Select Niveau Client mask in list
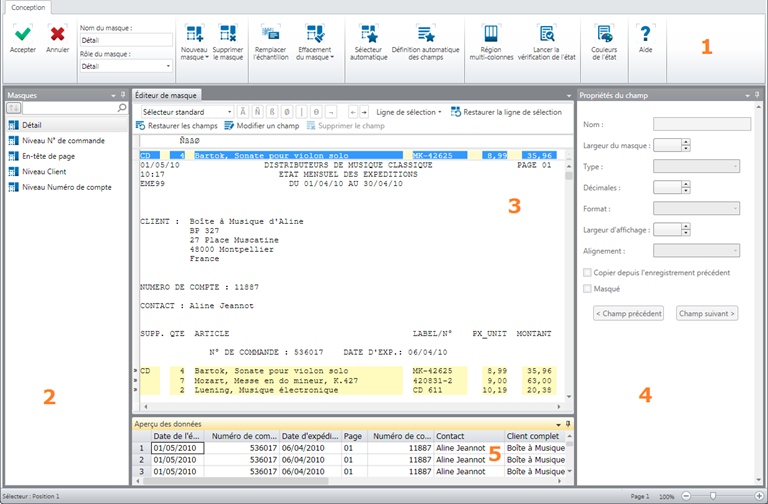This screenshot has height=504, width=768. pyautogui.click(x=42, y=171)
